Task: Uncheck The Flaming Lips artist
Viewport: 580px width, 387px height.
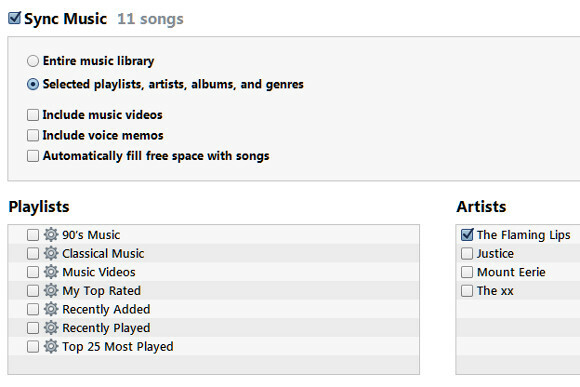Action: pos(467,235)
